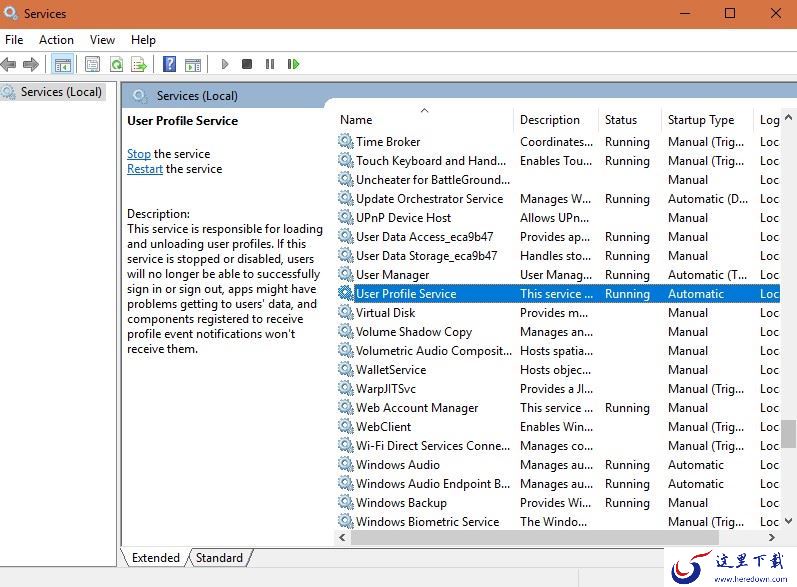The height and width of the screenshot is (587, 797).
Task: Click Running status of Windows Backup
Action: [627, 503]
